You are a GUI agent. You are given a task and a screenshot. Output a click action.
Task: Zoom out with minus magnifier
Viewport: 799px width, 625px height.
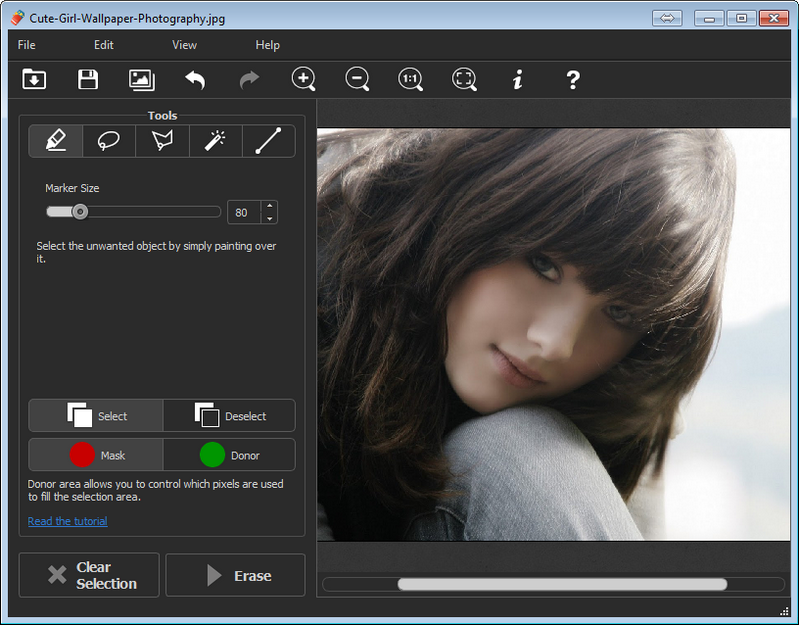tap(357, 79)
